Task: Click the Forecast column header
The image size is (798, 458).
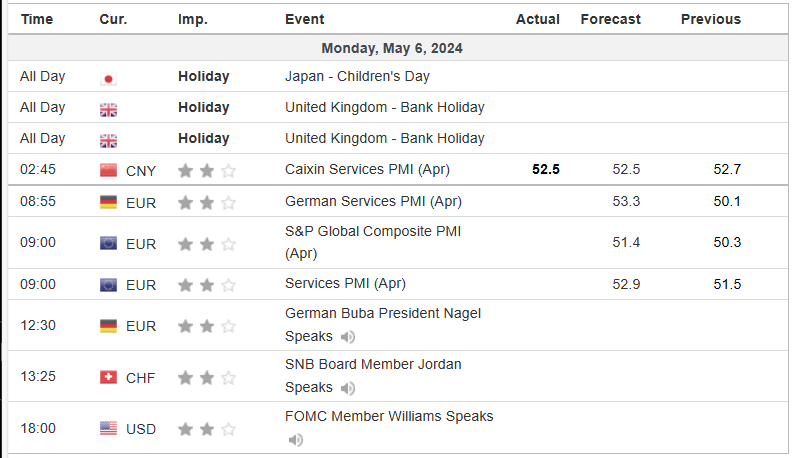Action: point(609,19)
